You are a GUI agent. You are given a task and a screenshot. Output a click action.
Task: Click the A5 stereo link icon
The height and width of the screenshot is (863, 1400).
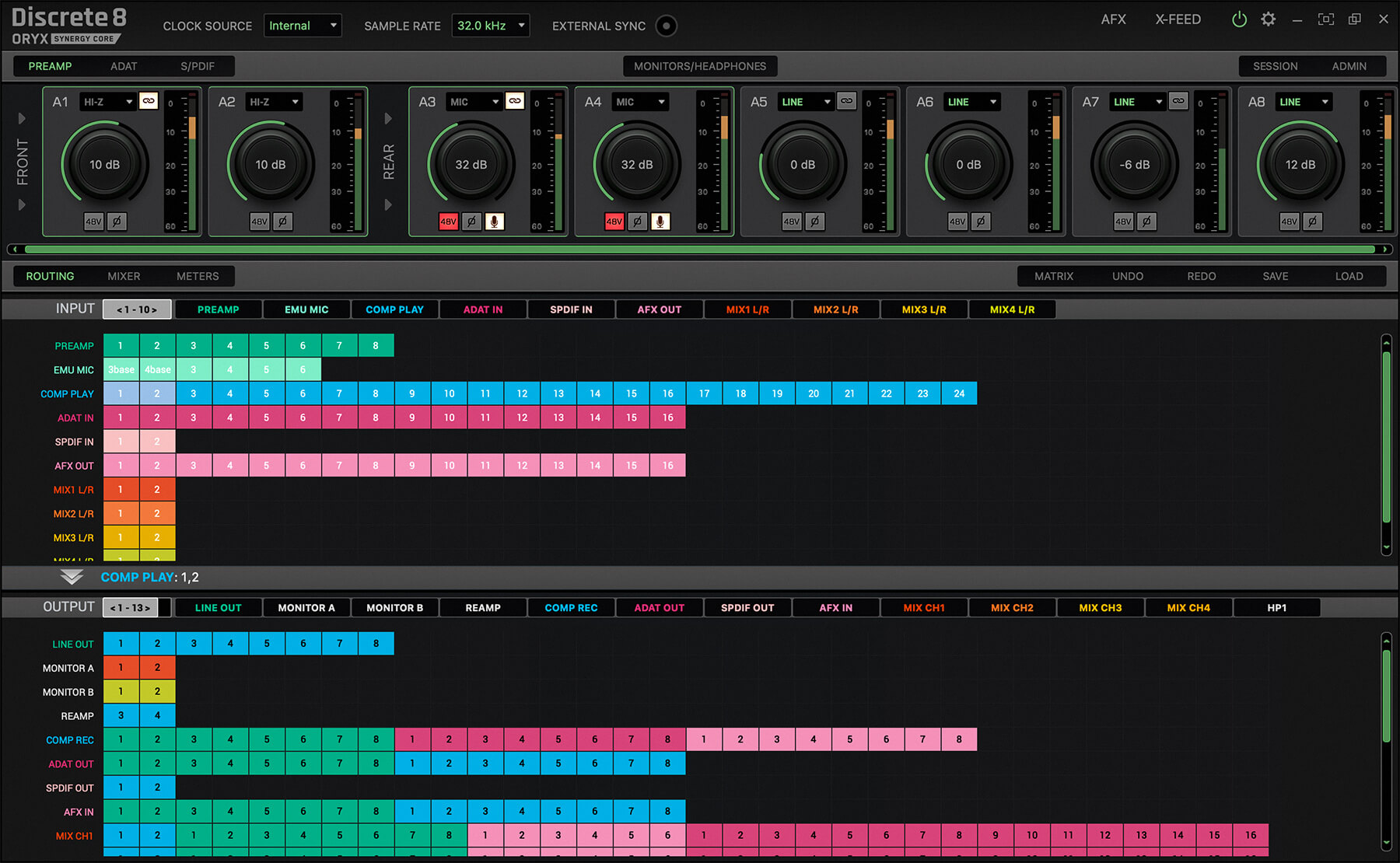pyautogui.click(x=846, y=101)
